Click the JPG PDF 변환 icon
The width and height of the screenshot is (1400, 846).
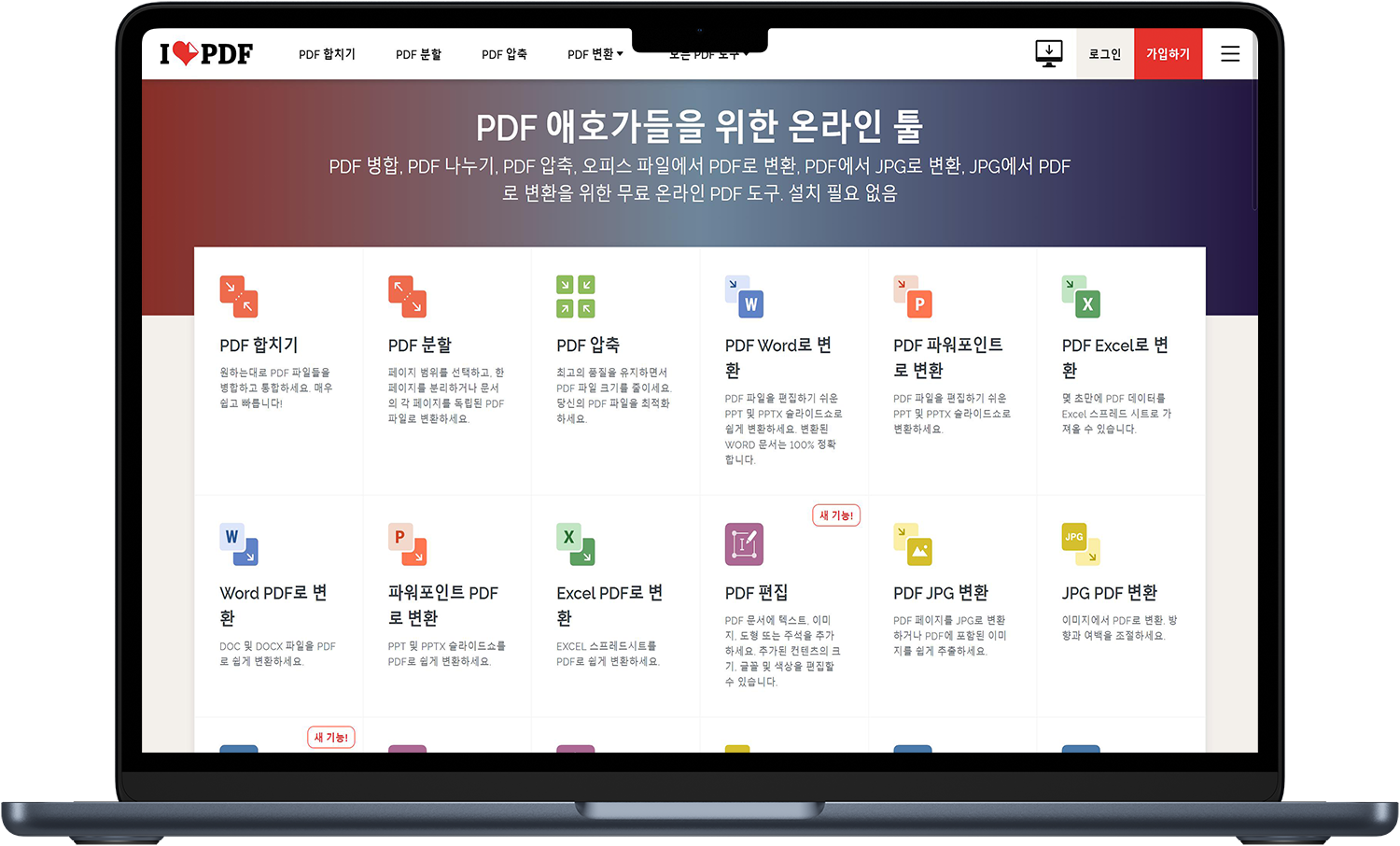pos(1081,544)
